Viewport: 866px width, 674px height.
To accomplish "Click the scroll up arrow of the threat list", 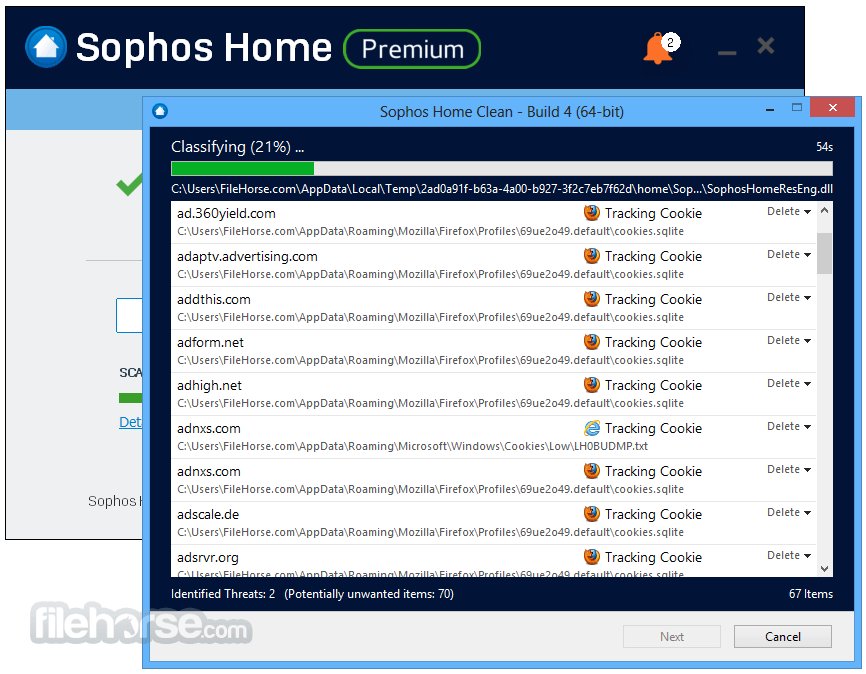I will pos(825,210).
